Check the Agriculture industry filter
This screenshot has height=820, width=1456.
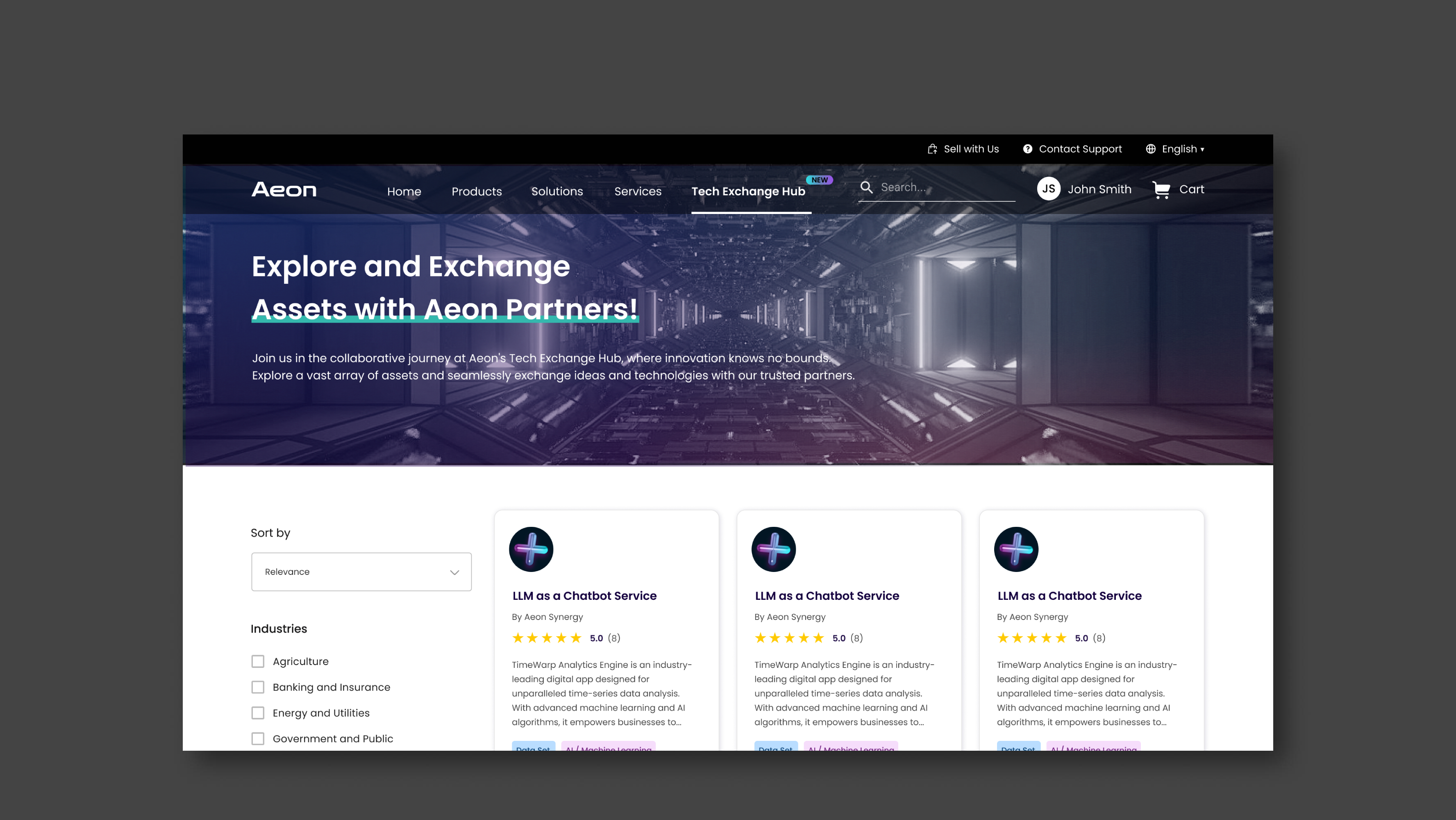(258, 661)
